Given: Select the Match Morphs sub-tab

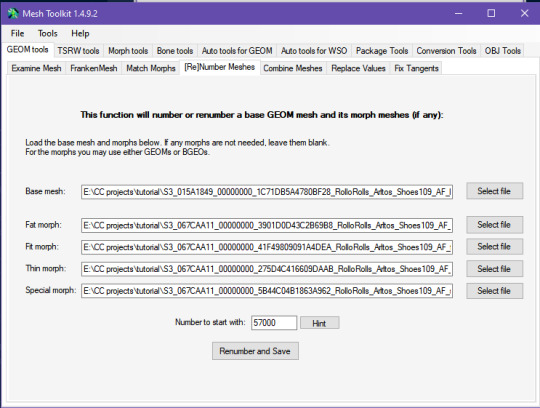Looking at the screenshot, I should pos(151,68).
